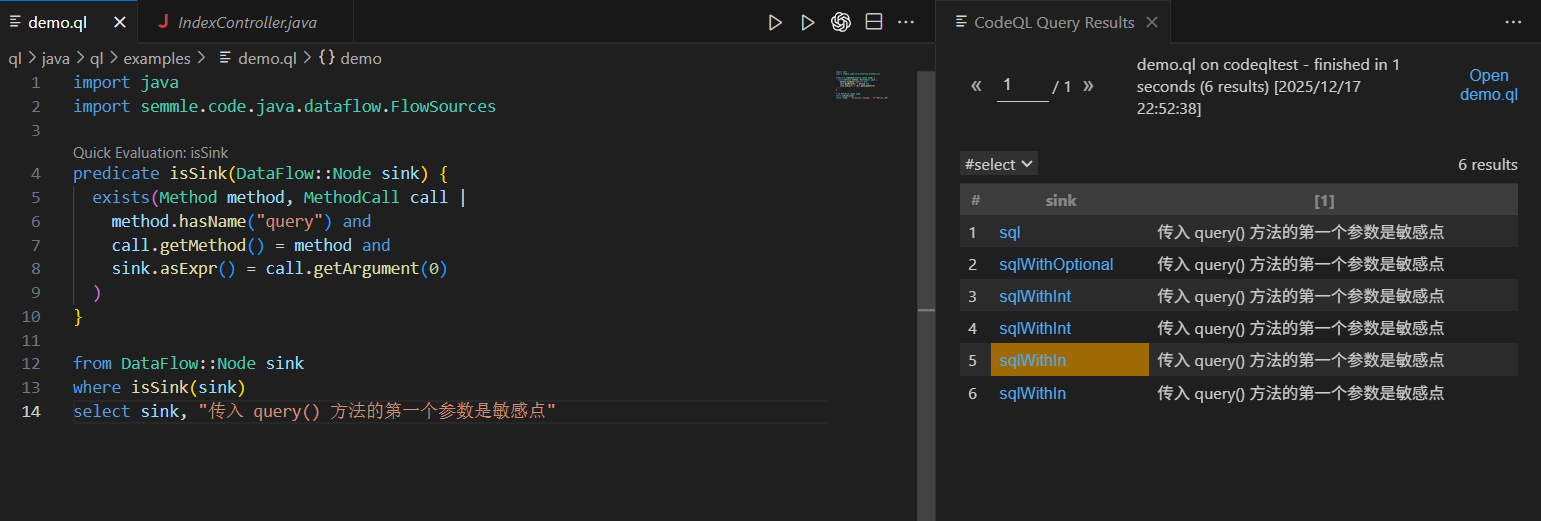The width and height of the screenshot is (1541, 521).
Task: Click the second run icon beside the ChatGPT icon
Action: pos(807,22)
